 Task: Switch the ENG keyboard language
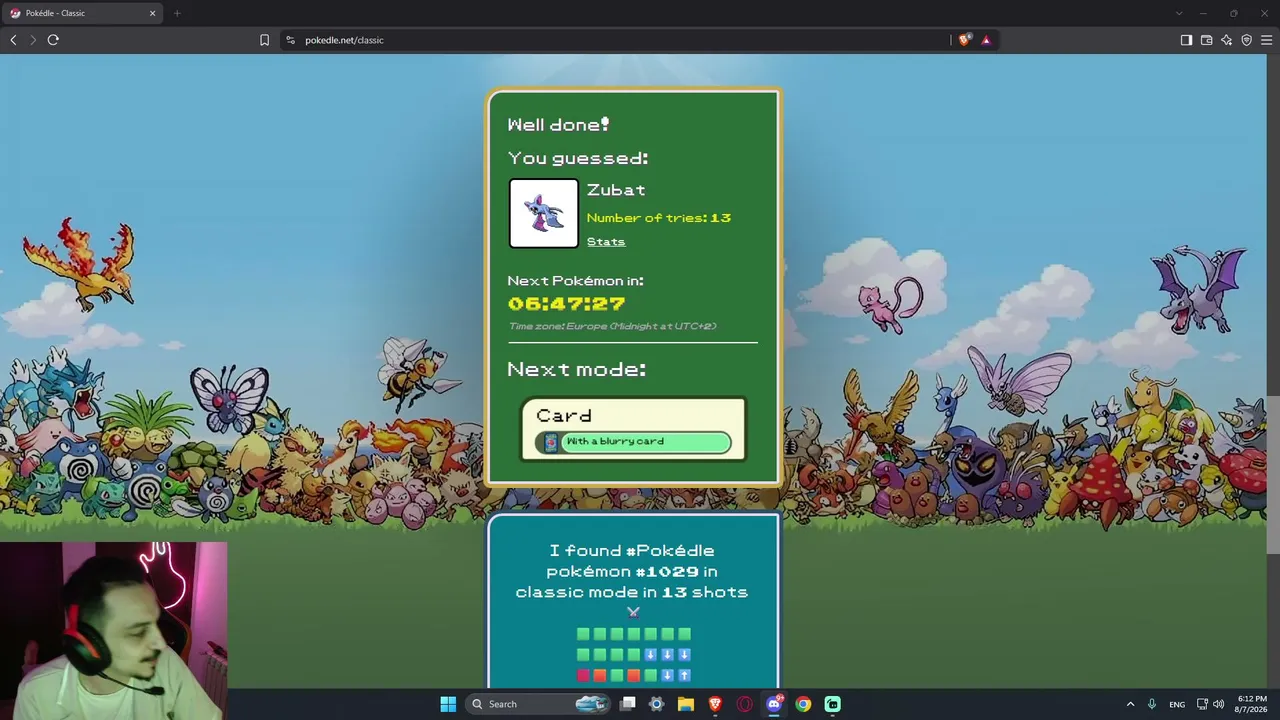(1177, 704)
